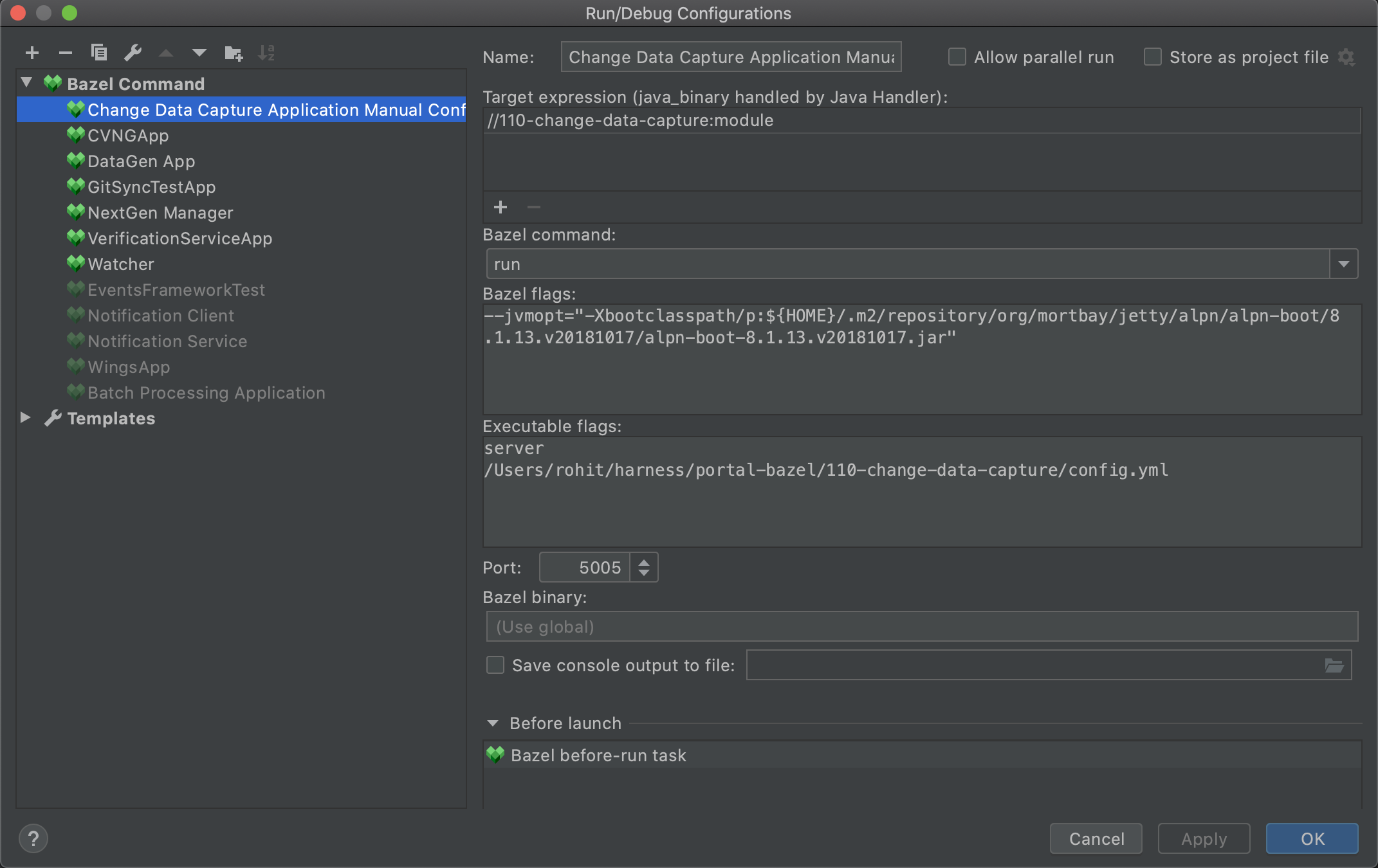Image resolution: width=1378 pixels, height=868 pixels.
Task: Remove the selected configuration
Action: [65, 53]
